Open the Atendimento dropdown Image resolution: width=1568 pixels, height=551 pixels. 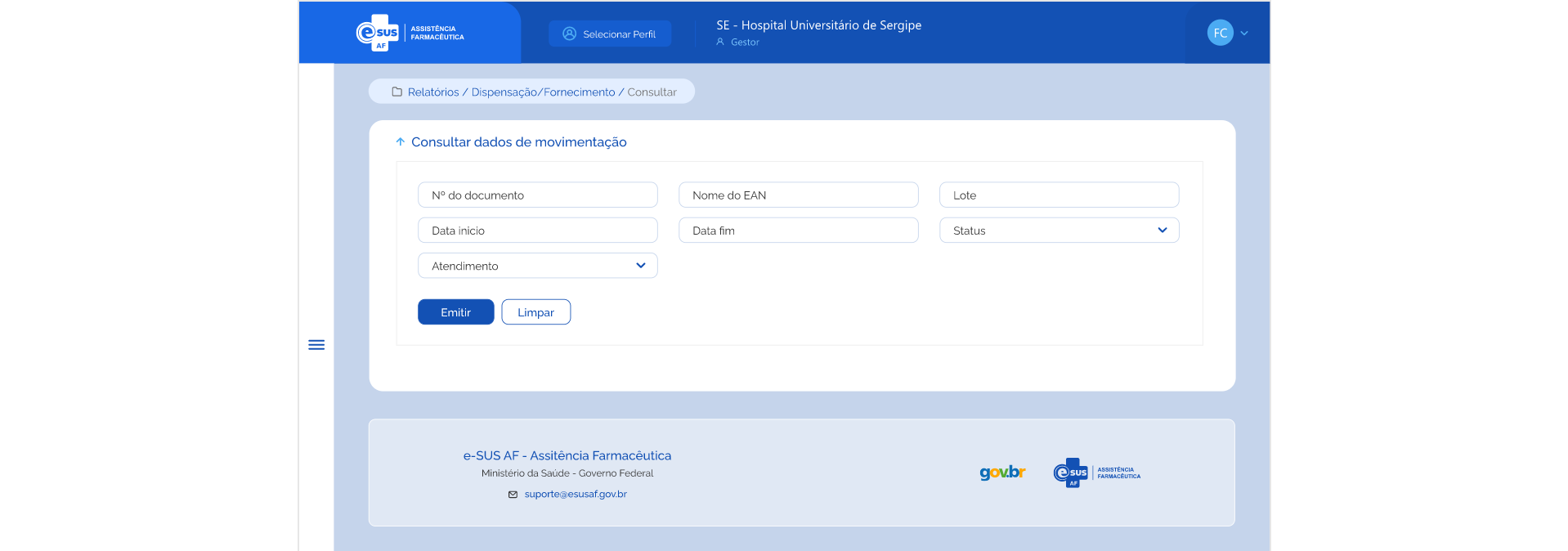(537, 266)
